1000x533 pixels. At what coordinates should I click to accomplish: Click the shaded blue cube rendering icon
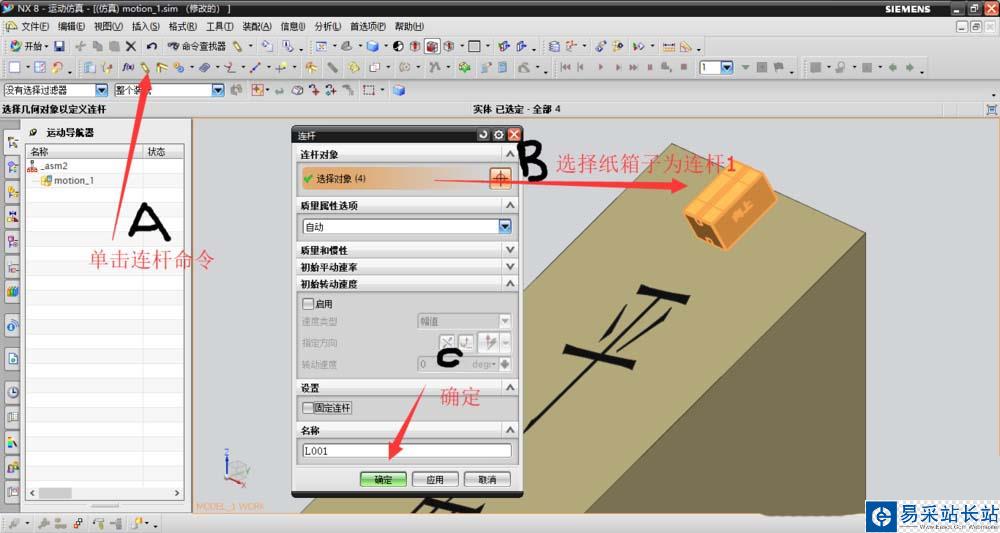372,46
